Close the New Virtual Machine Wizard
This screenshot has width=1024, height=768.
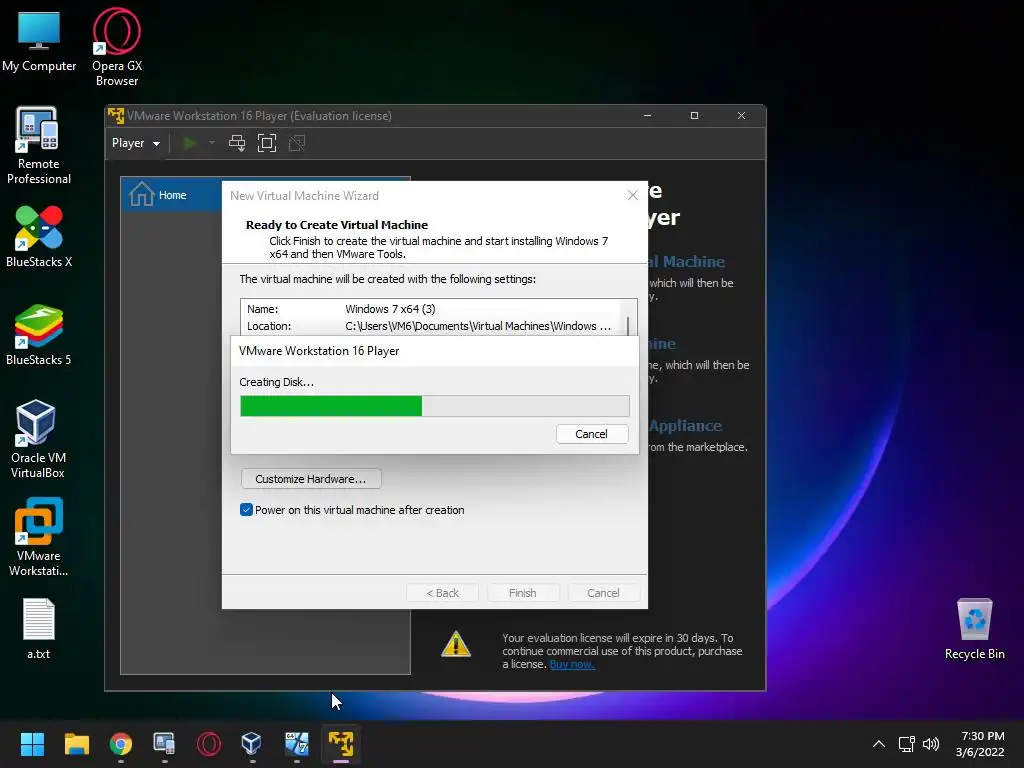(632, 195)
